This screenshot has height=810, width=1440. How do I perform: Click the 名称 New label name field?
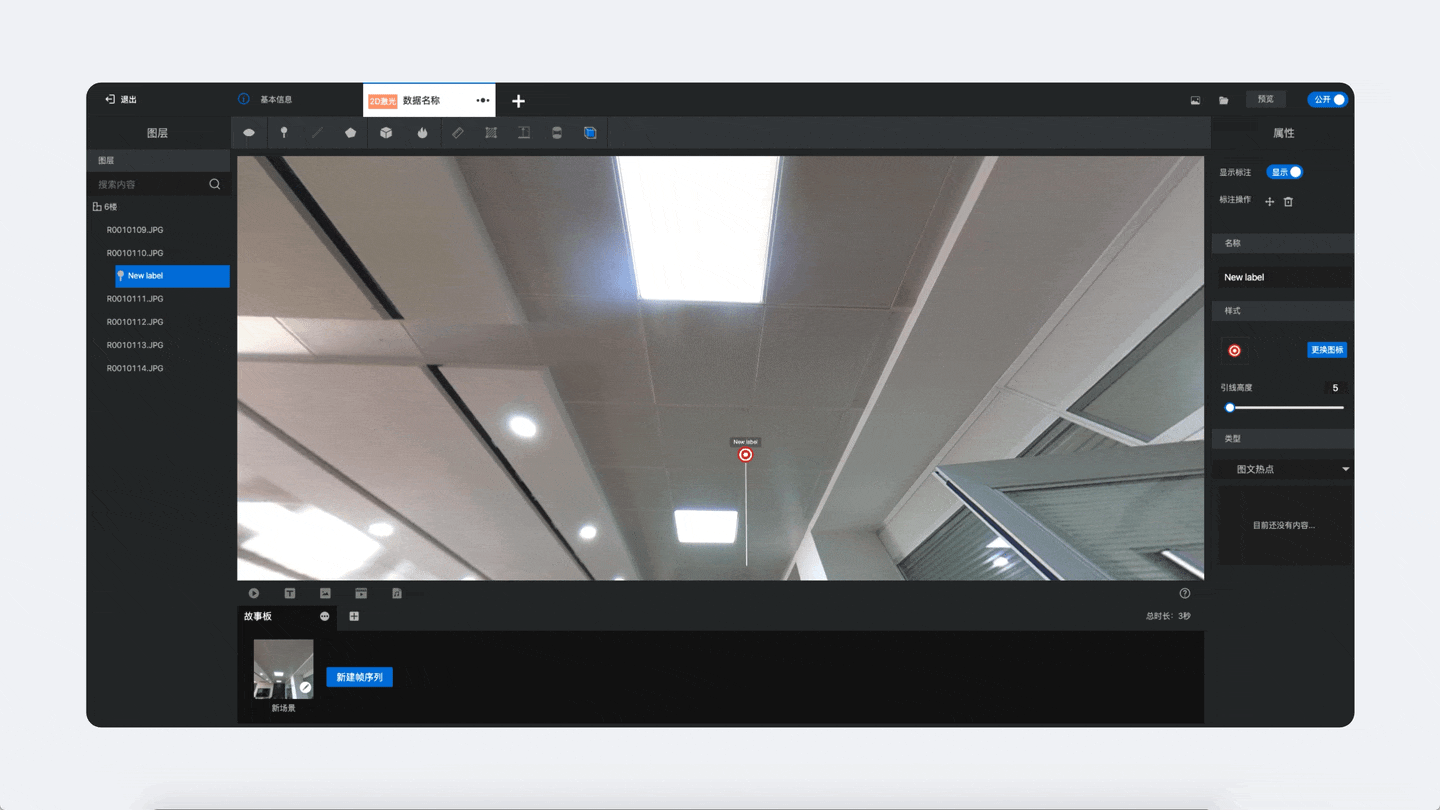1283,277
